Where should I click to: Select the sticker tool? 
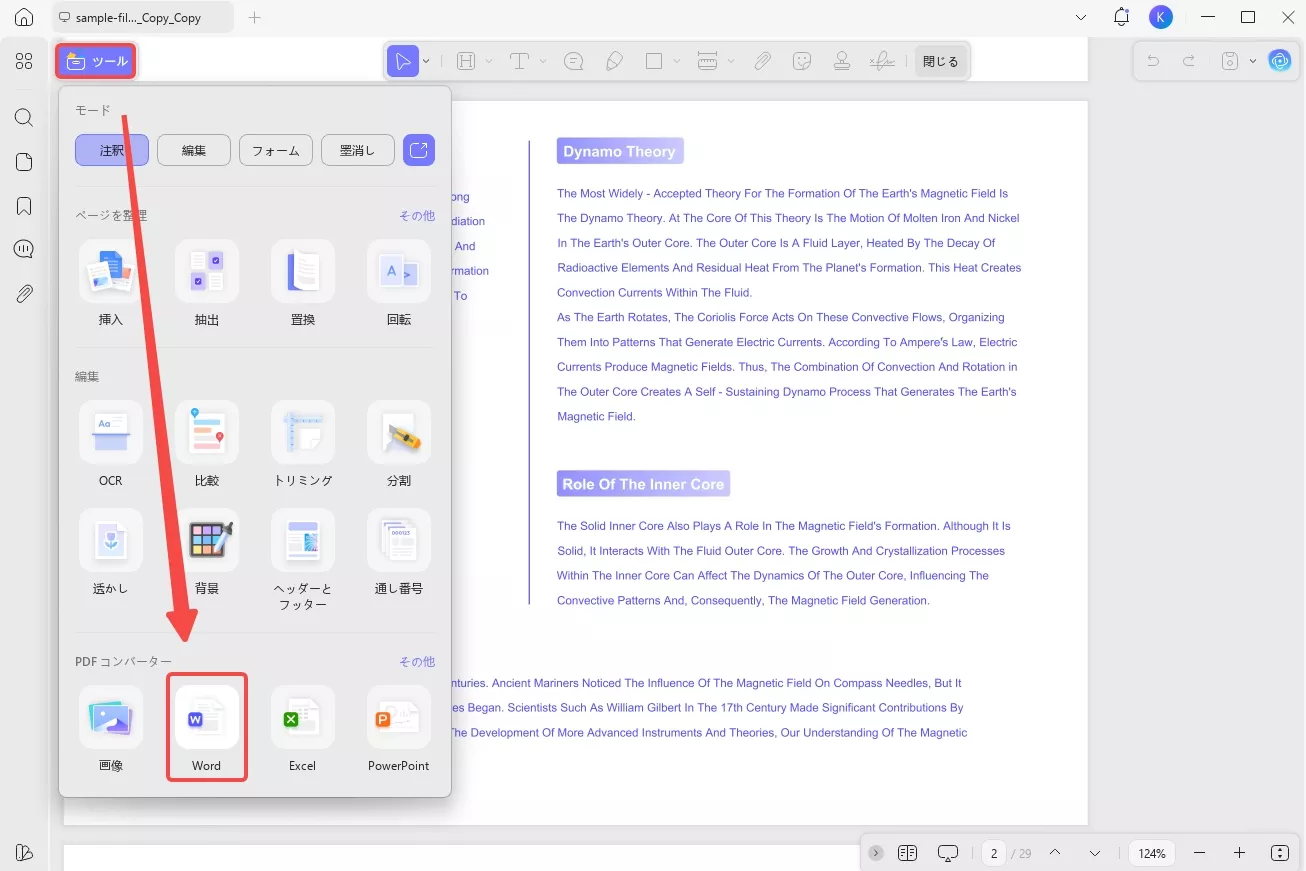point(801,61)
